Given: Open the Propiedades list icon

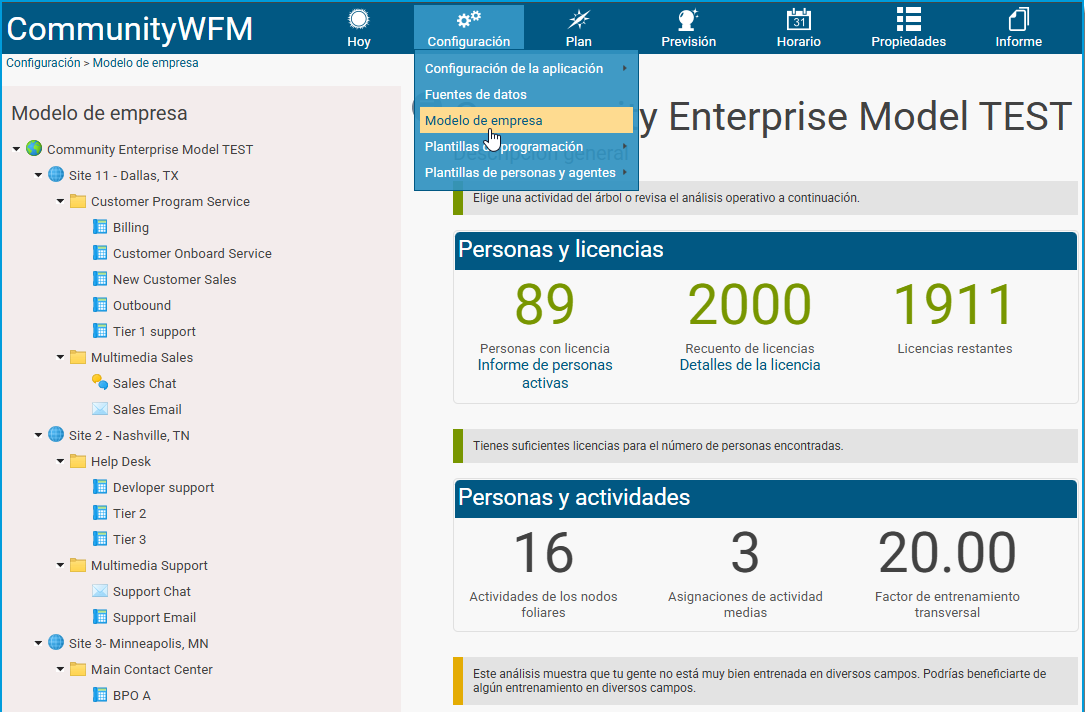Looking at the screenshot, I should [909, 19].
